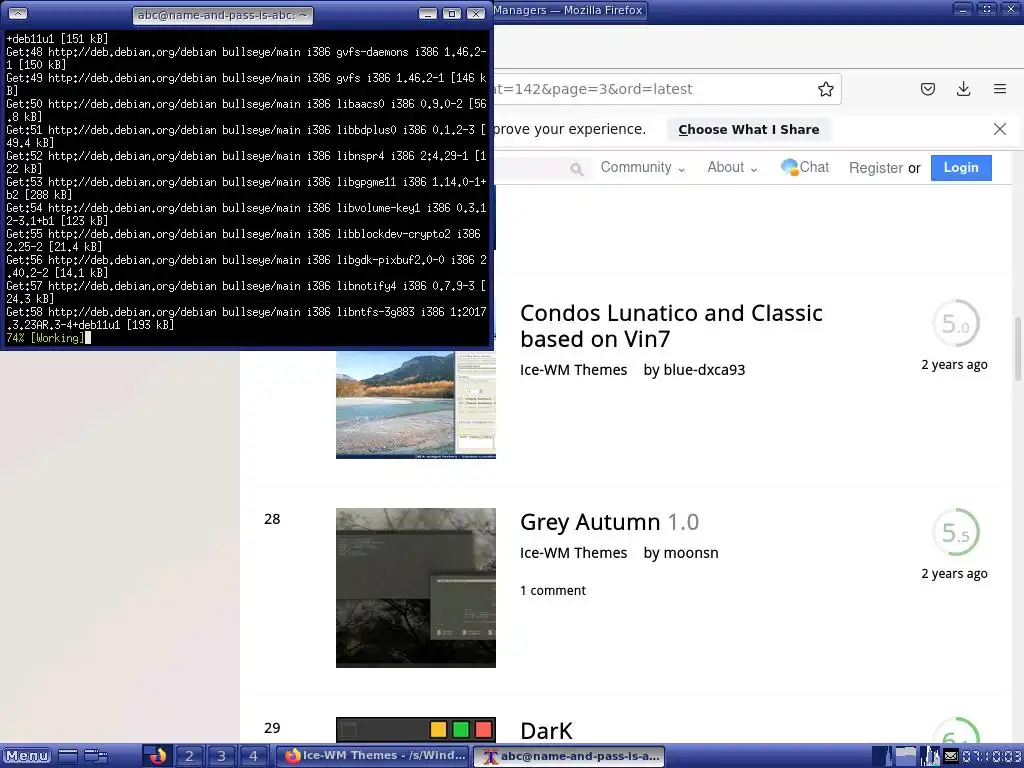This screenshot has width=1024, height=768.
Task: Click the window list taskbar icon
Action: coord(96,756)
